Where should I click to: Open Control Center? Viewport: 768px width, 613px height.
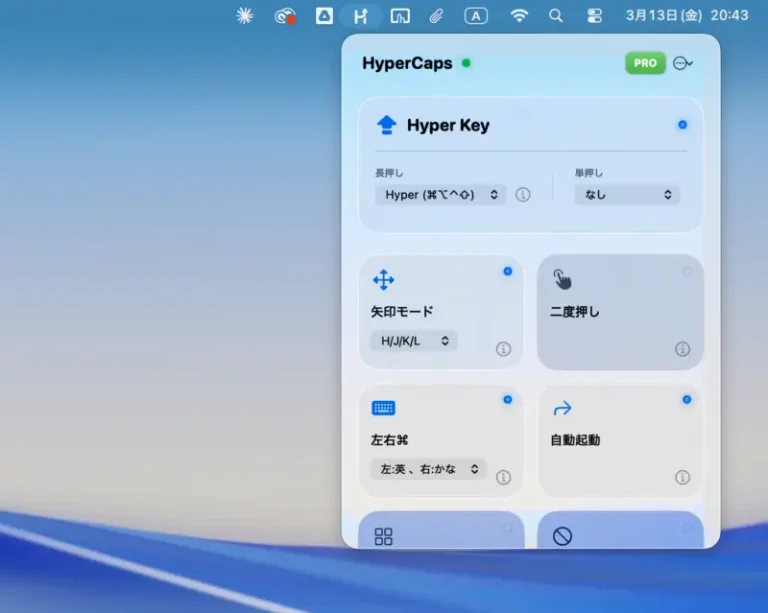(594, 16)
